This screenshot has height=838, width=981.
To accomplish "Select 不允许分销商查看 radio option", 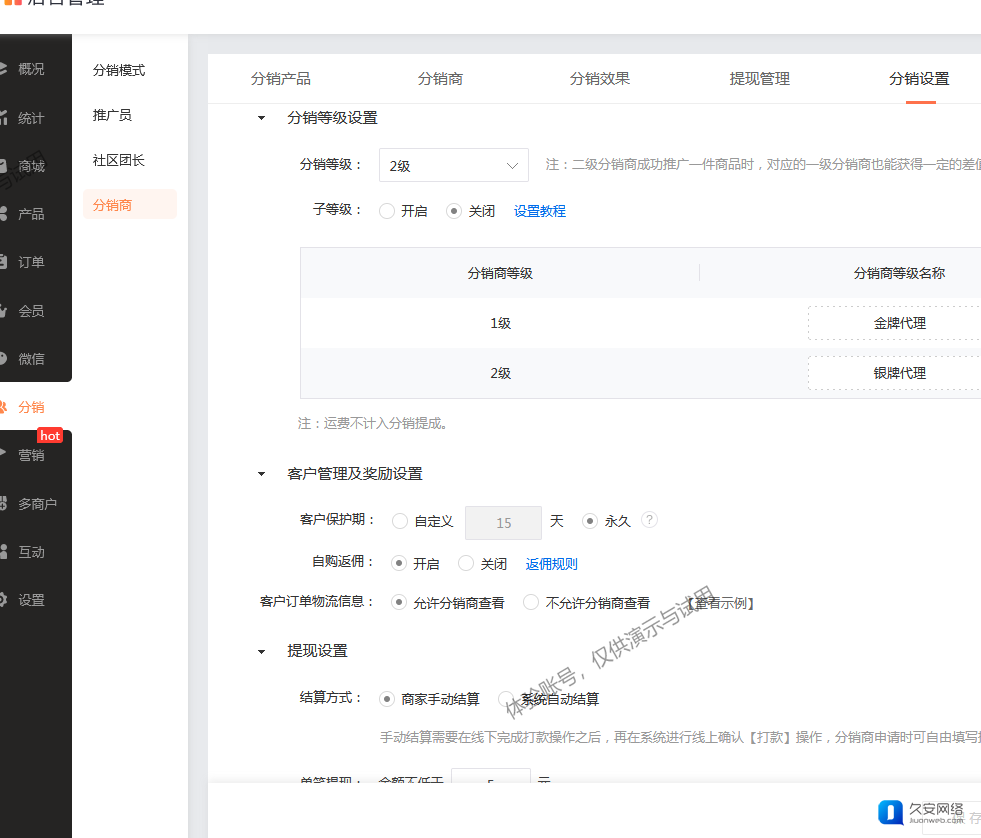I will coord(531,603).
